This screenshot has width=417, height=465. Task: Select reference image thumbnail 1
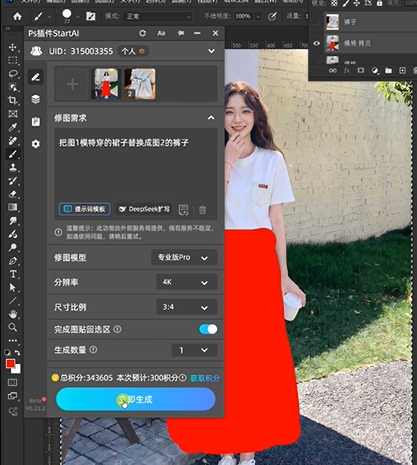click(x=105, y=84)
